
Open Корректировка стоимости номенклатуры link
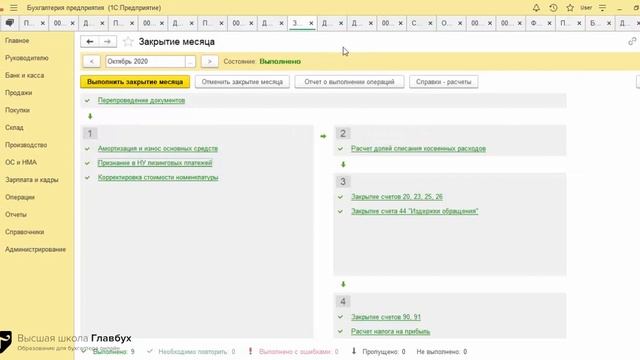(x=158, y=178)
